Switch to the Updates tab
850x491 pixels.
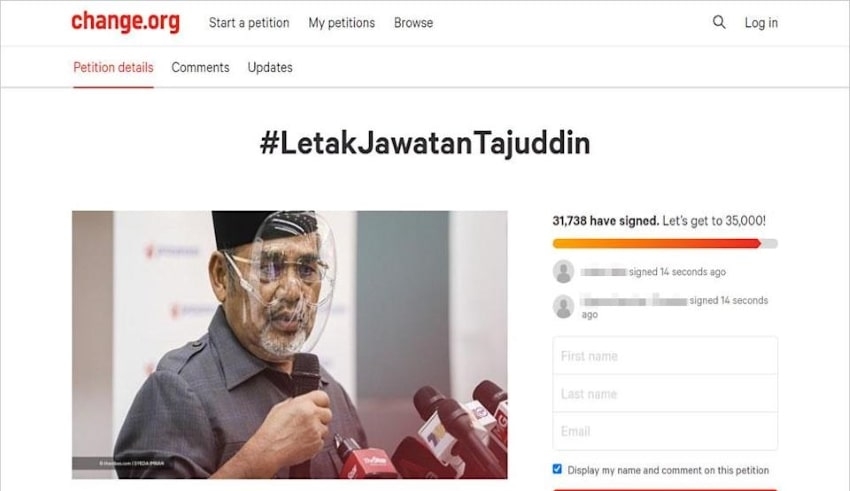(270, 67)
